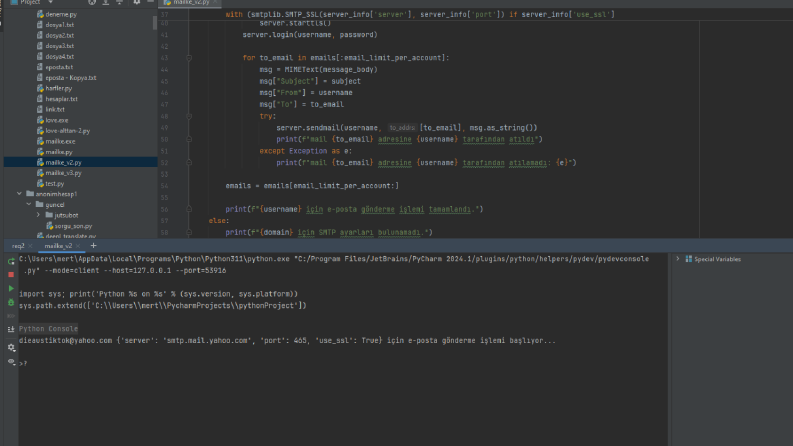Image resolution: width=793 pixels, height=446 pixels.
Task: Open eposta.txt file
Action: pos(59,67)
